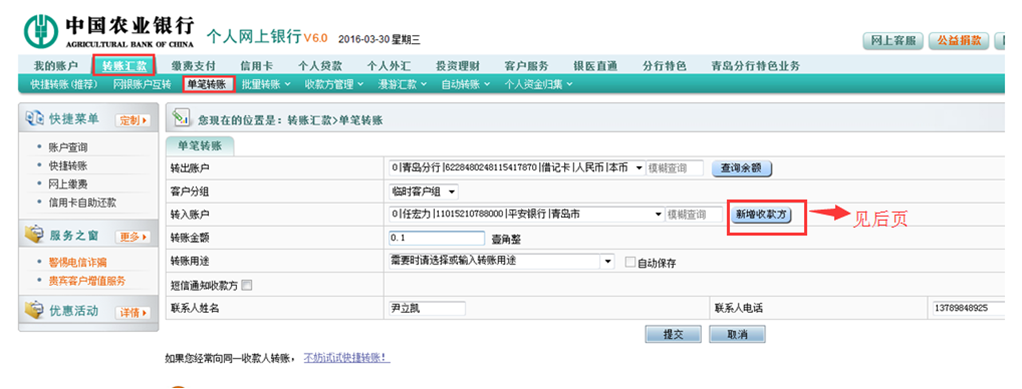The image size is (1022, 389).
Task: Toggle 自动保存 checkbox
Action: click(x=630, y=262)
